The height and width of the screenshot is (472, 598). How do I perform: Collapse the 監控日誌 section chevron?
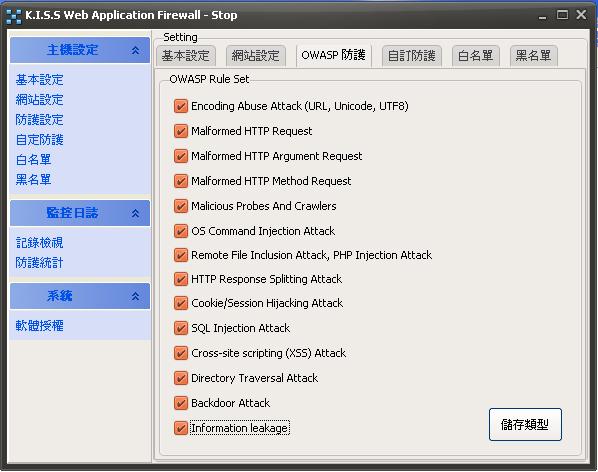tap(135, 214)
